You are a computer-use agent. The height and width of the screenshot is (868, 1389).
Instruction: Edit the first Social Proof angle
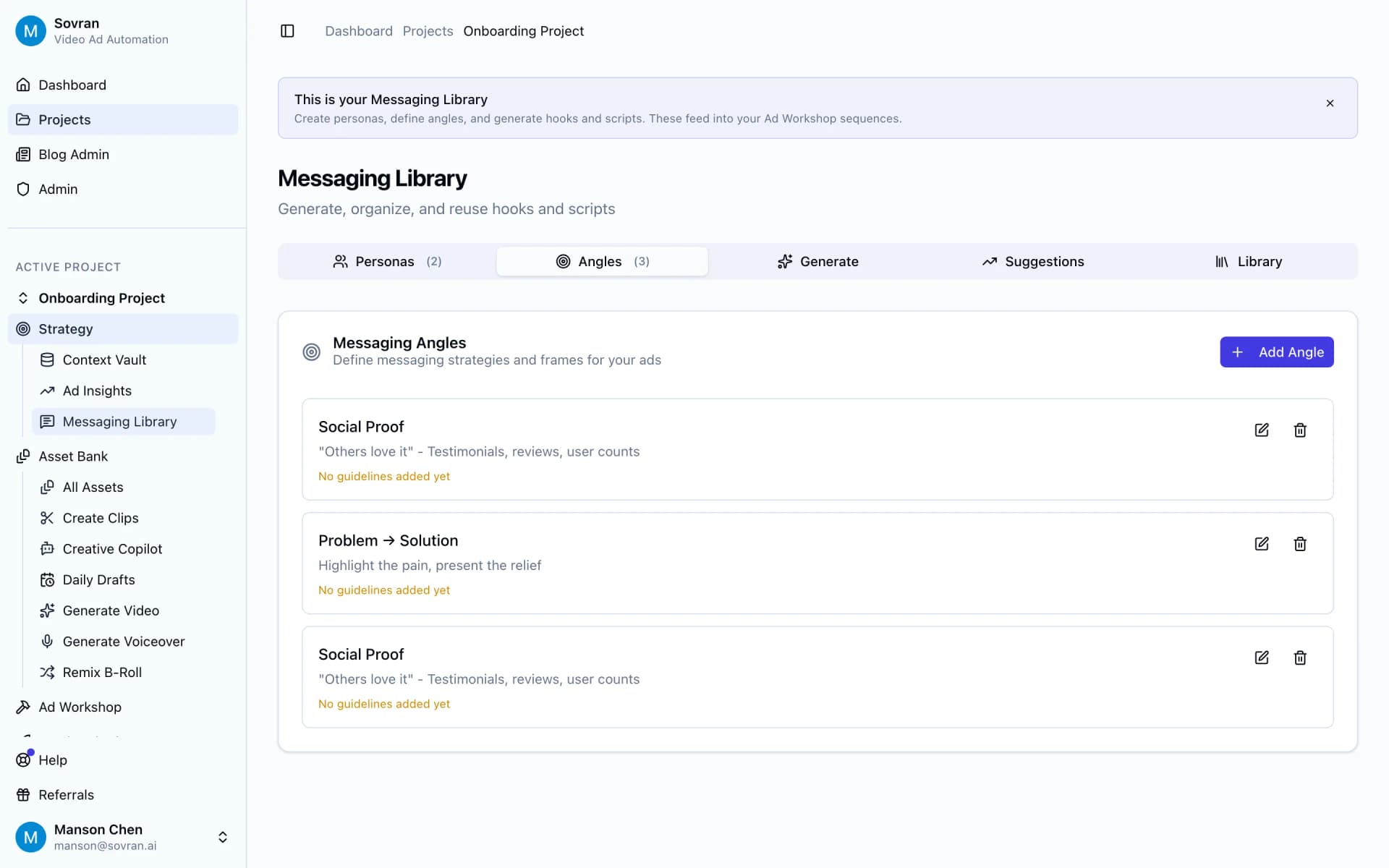click(1262, 430)
